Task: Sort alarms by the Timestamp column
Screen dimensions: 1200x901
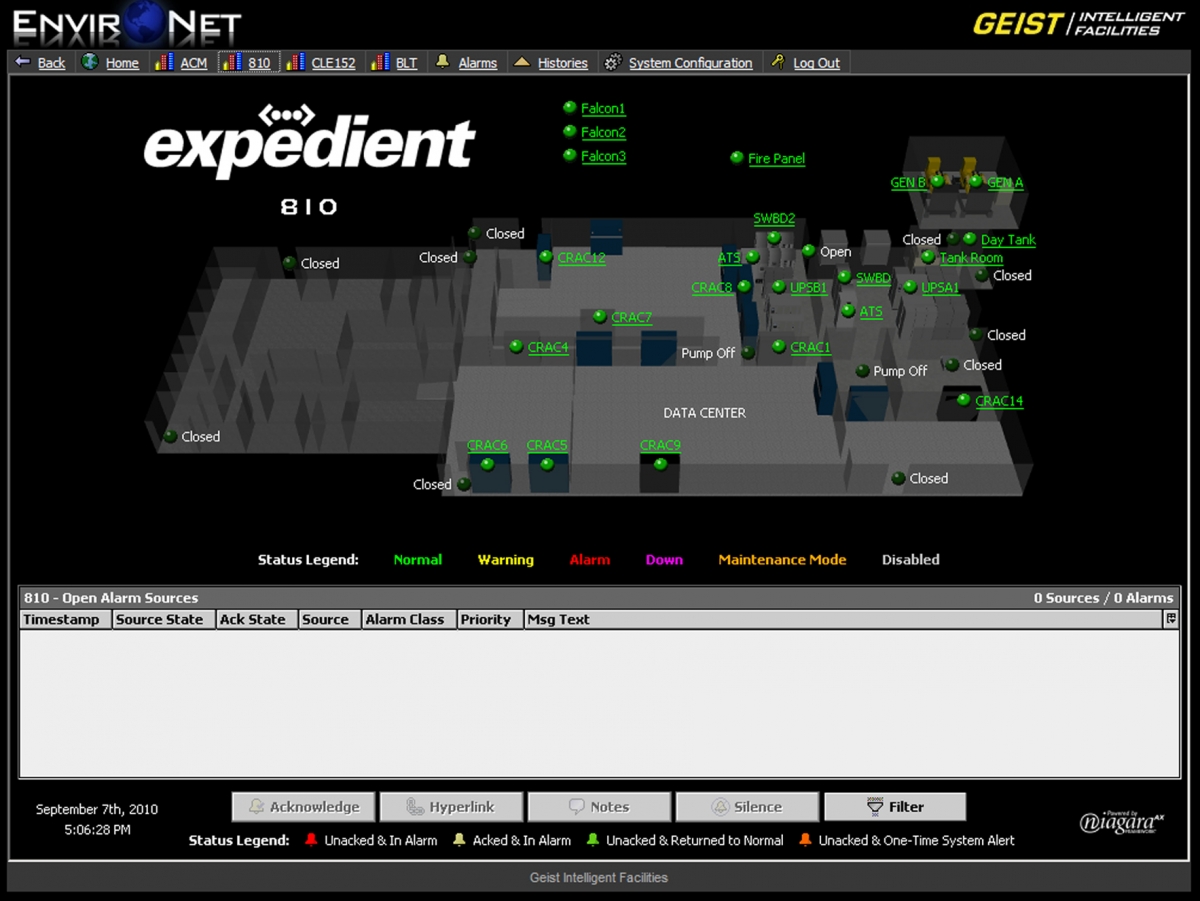Action: tap(64, 619)
